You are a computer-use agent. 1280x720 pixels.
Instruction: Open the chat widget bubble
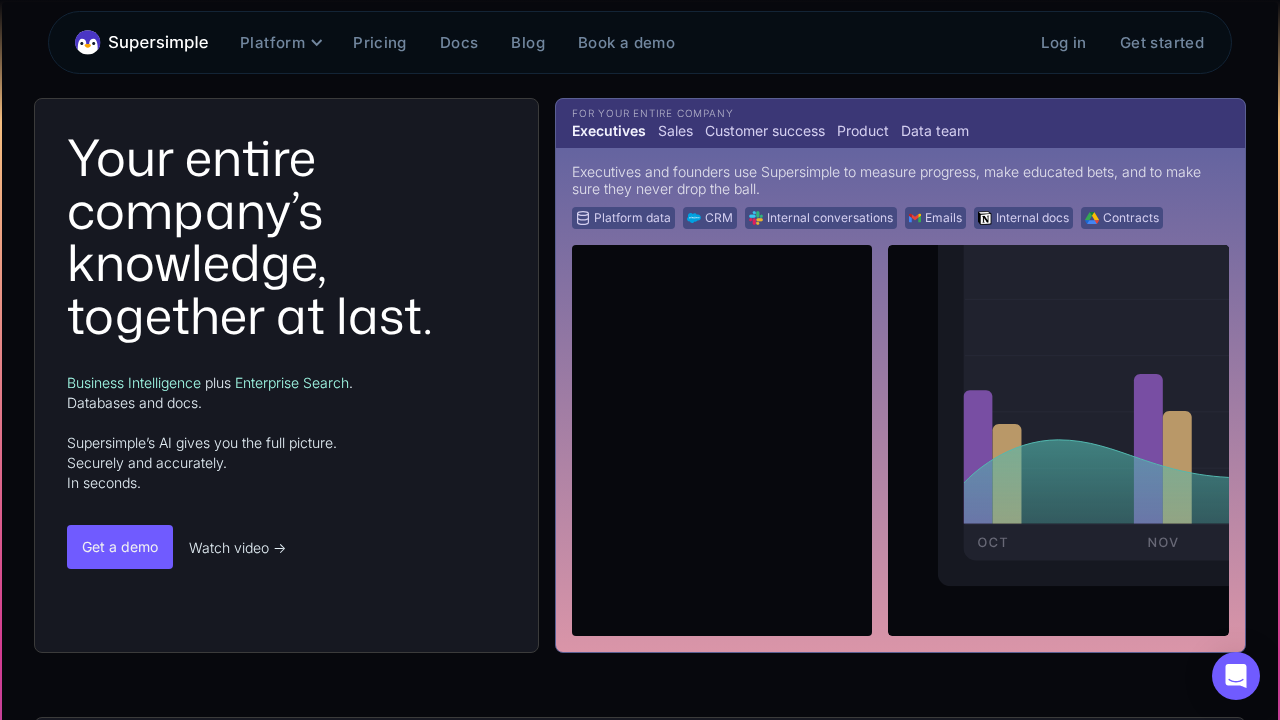1236,676
